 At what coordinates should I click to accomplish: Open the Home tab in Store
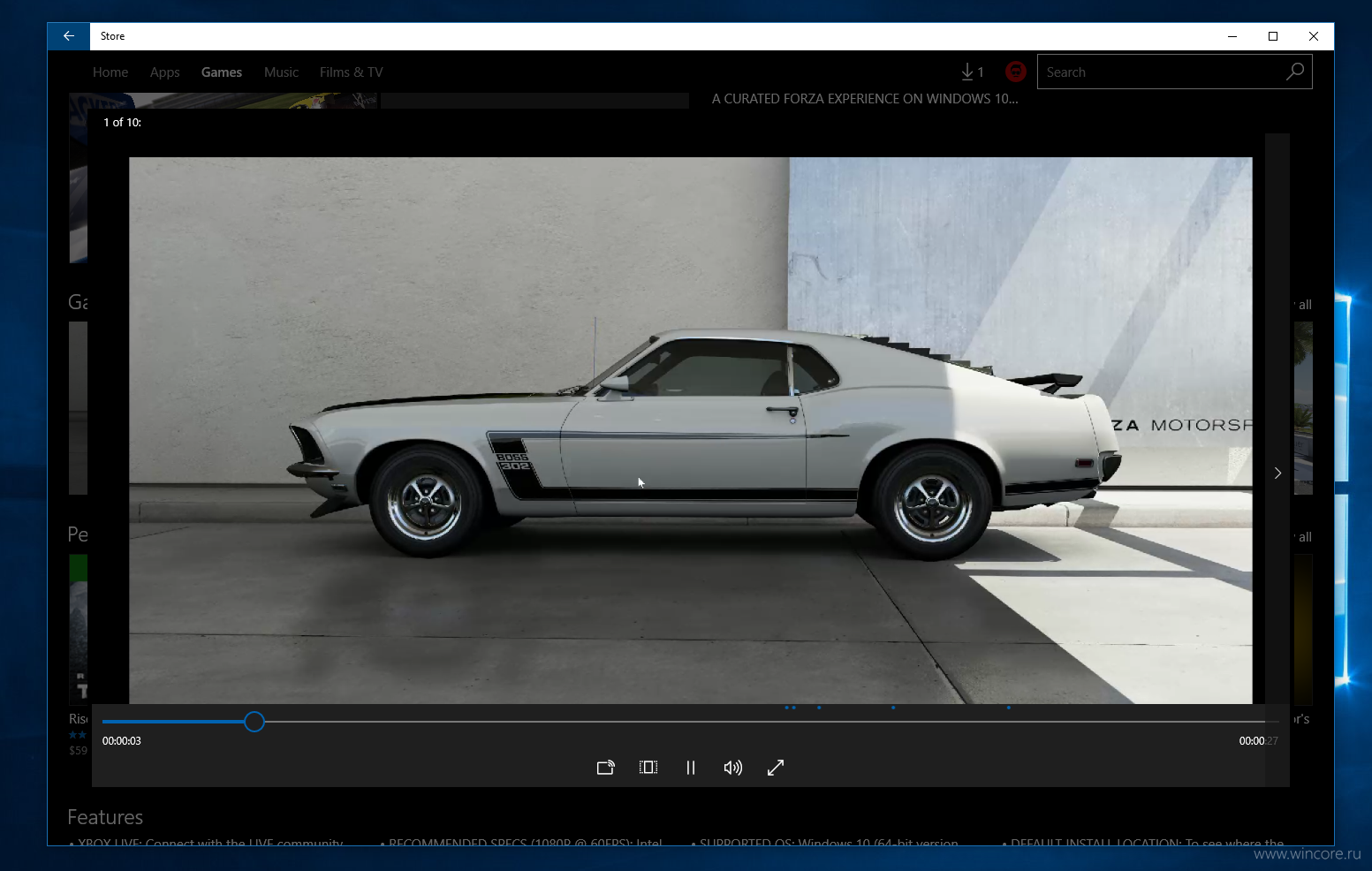(x=110, y=72)
